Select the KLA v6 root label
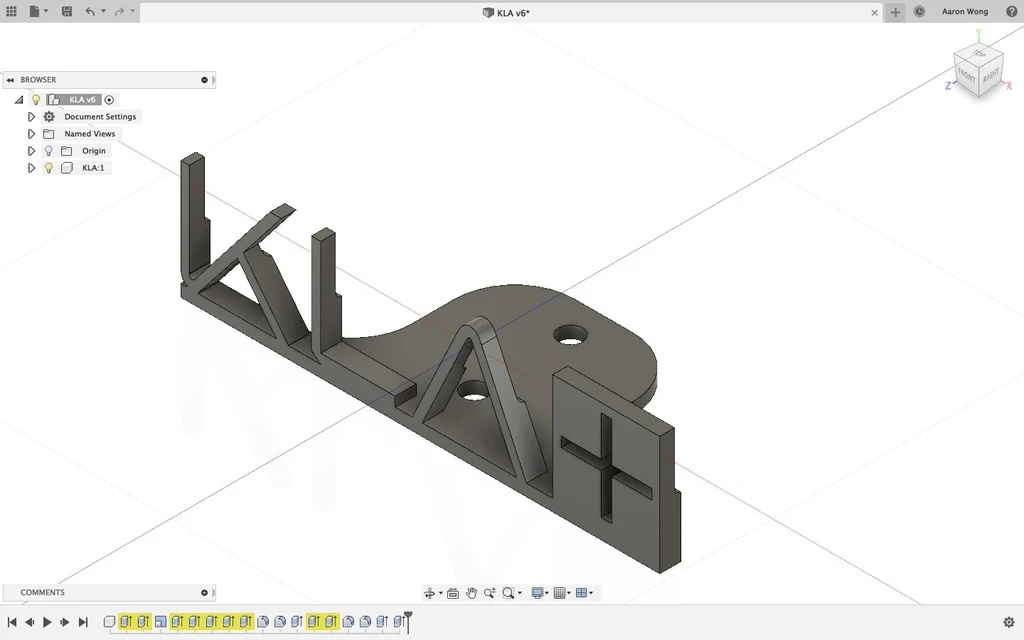Screen dimensions: 1024x640 coord(82,100)
